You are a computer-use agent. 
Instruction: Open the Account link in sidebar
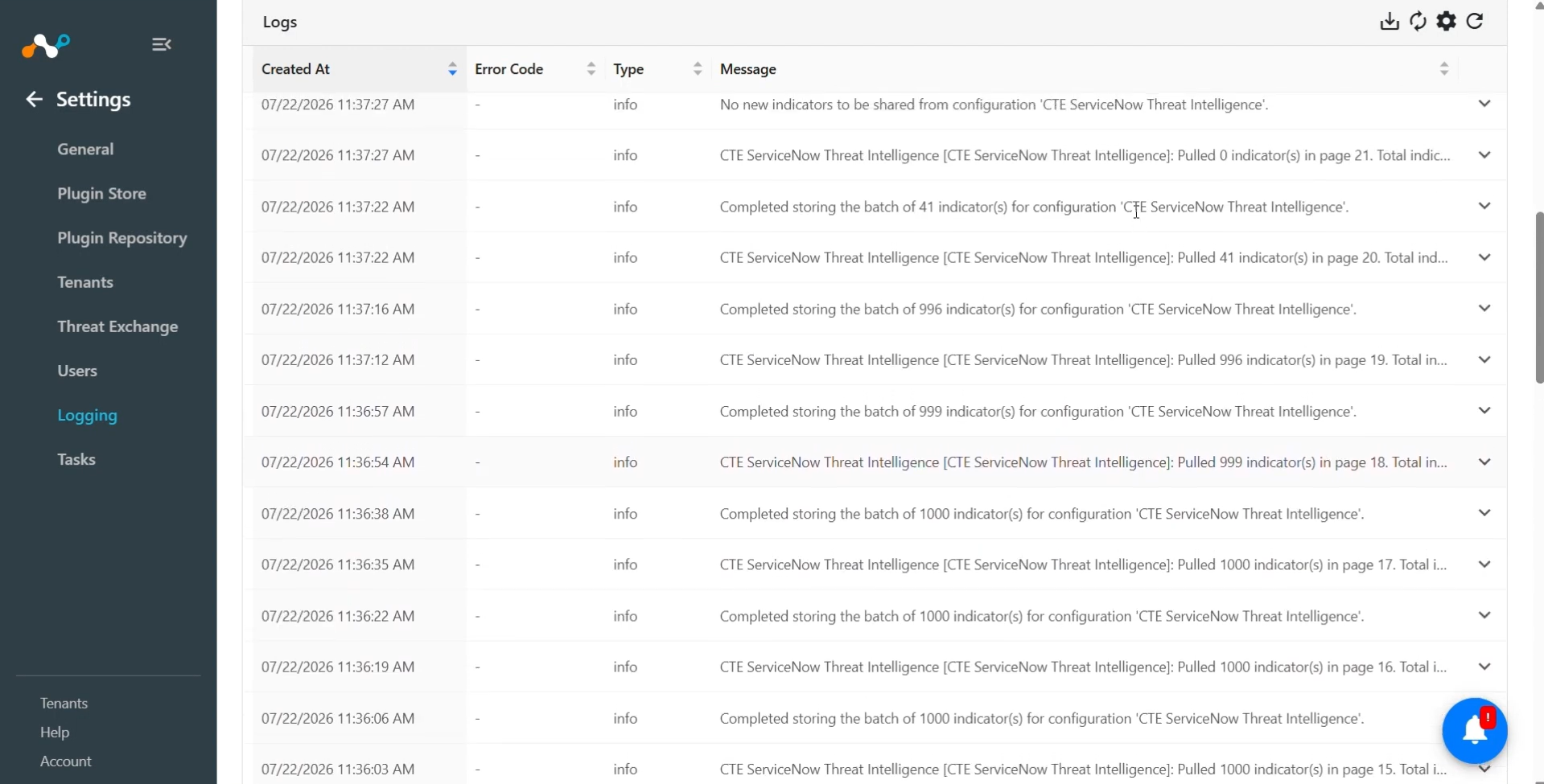click(x=66, y=761)
